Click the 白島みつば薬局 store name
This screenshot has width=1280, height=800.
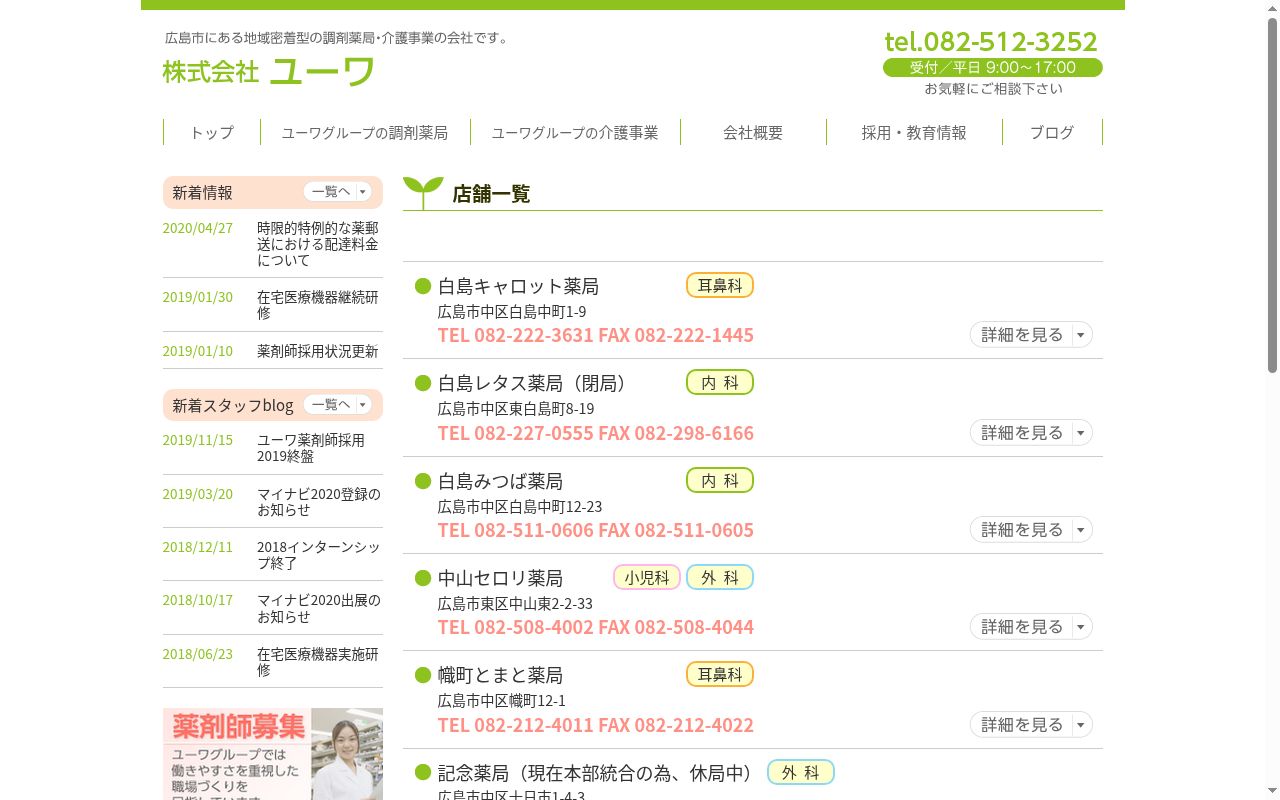pos(500,481)
